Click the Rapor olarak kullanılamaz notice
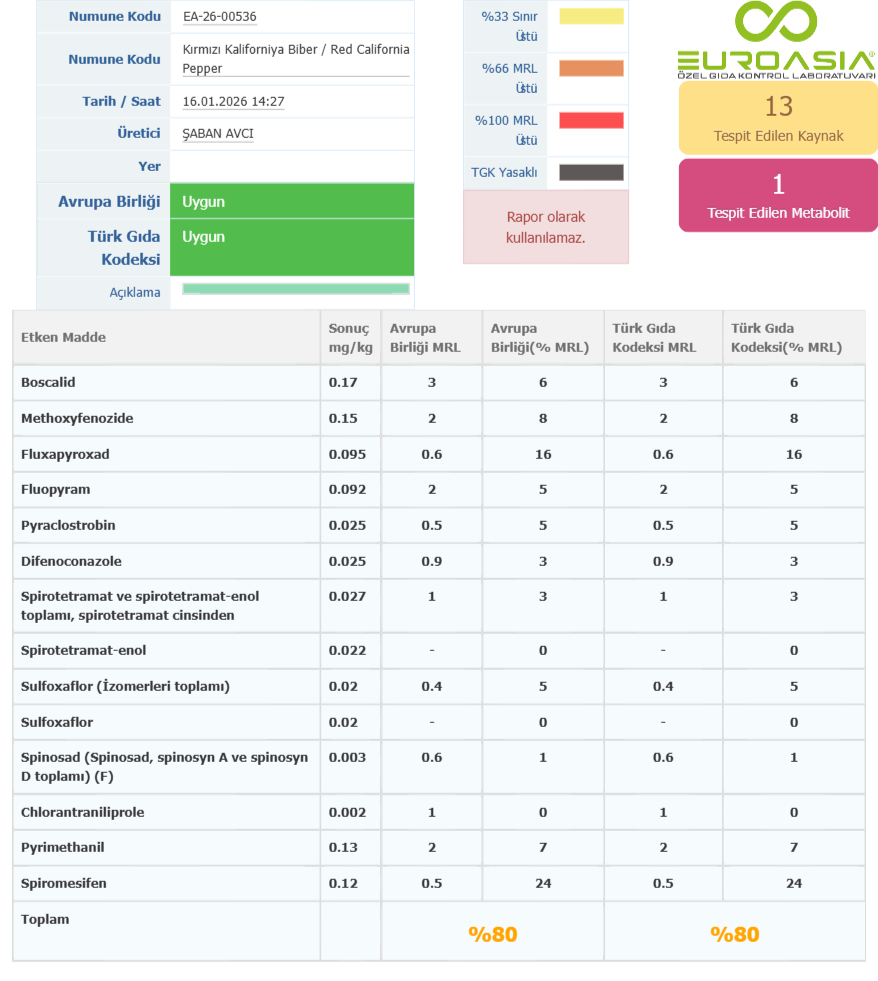The height and width of the screenshot is (981, 878). (x=545, y=227)
